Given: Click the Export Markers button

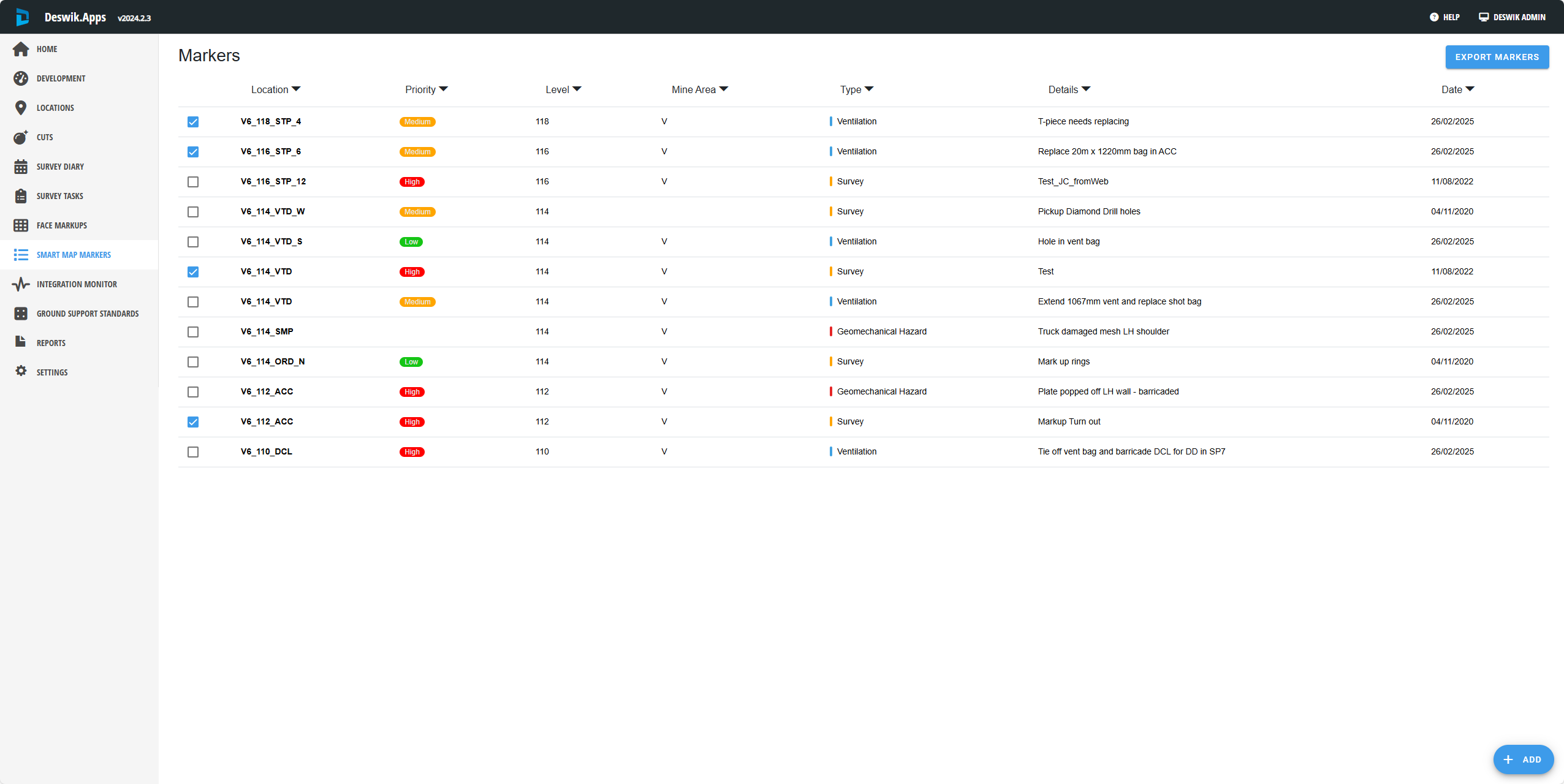Looking at the screenshot, I should 1497,57.
